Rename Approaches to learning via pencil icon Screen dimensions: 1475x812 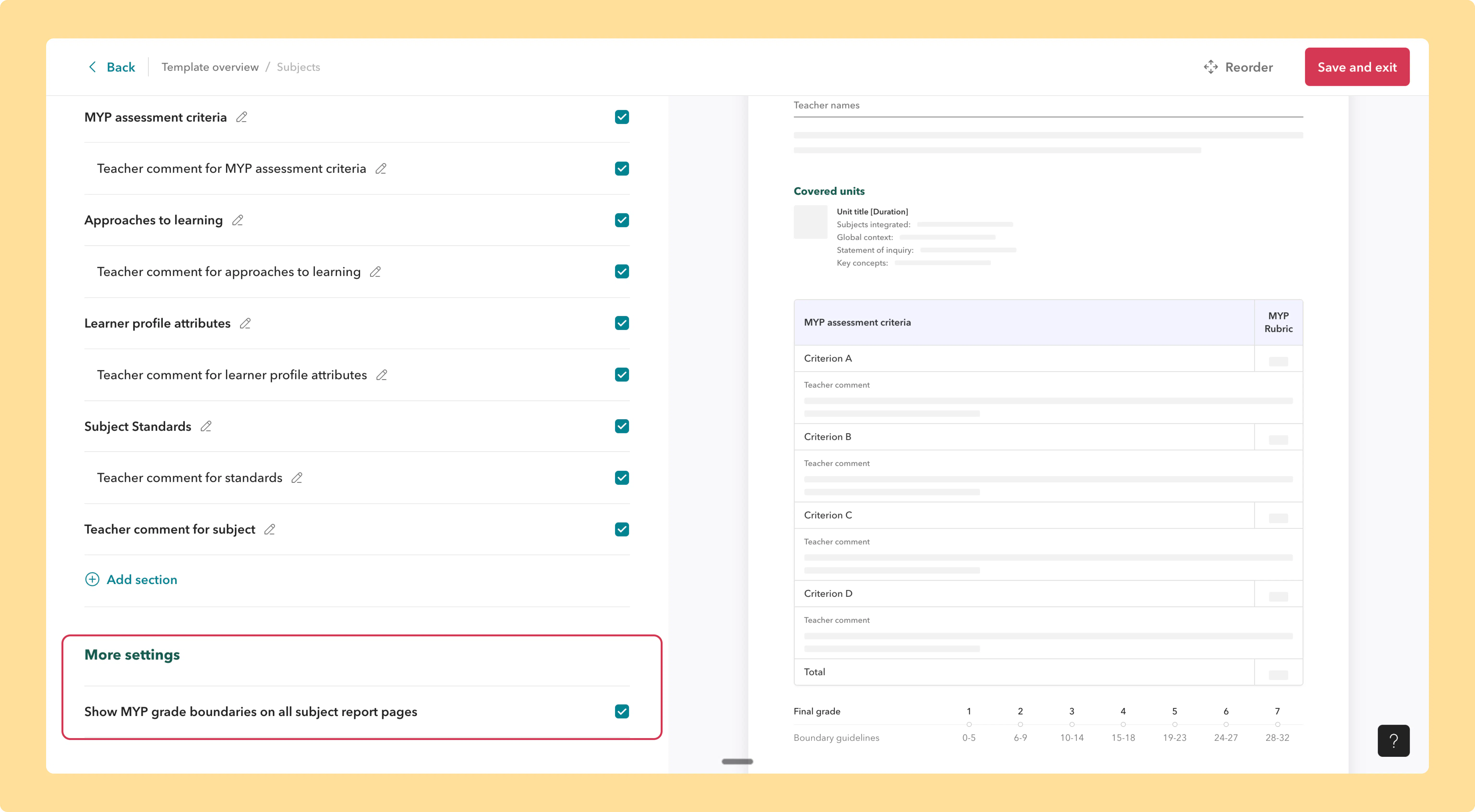238,220
